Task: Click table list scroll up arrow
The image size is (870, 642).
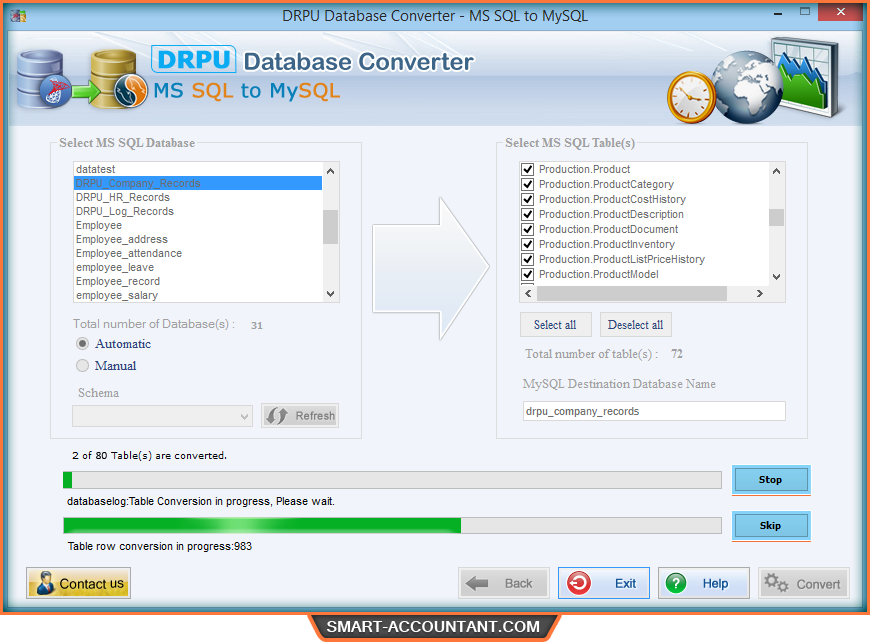Action: pyautogui.click(x=777, y=171)
